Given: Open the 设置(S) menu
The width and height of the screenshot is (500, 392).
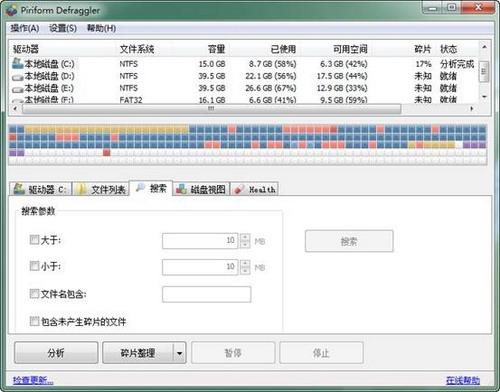Looking at the screenshot, I should coord(63,28).
